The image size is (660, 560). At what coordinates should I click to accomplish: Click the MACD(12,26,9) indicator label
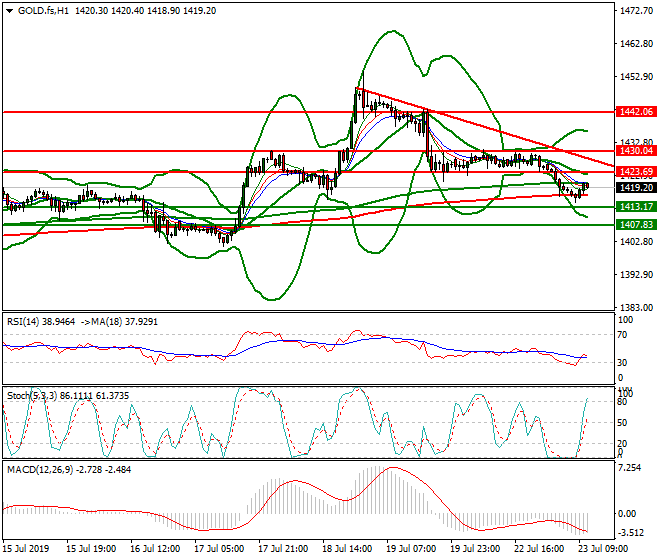pos(38,468)
